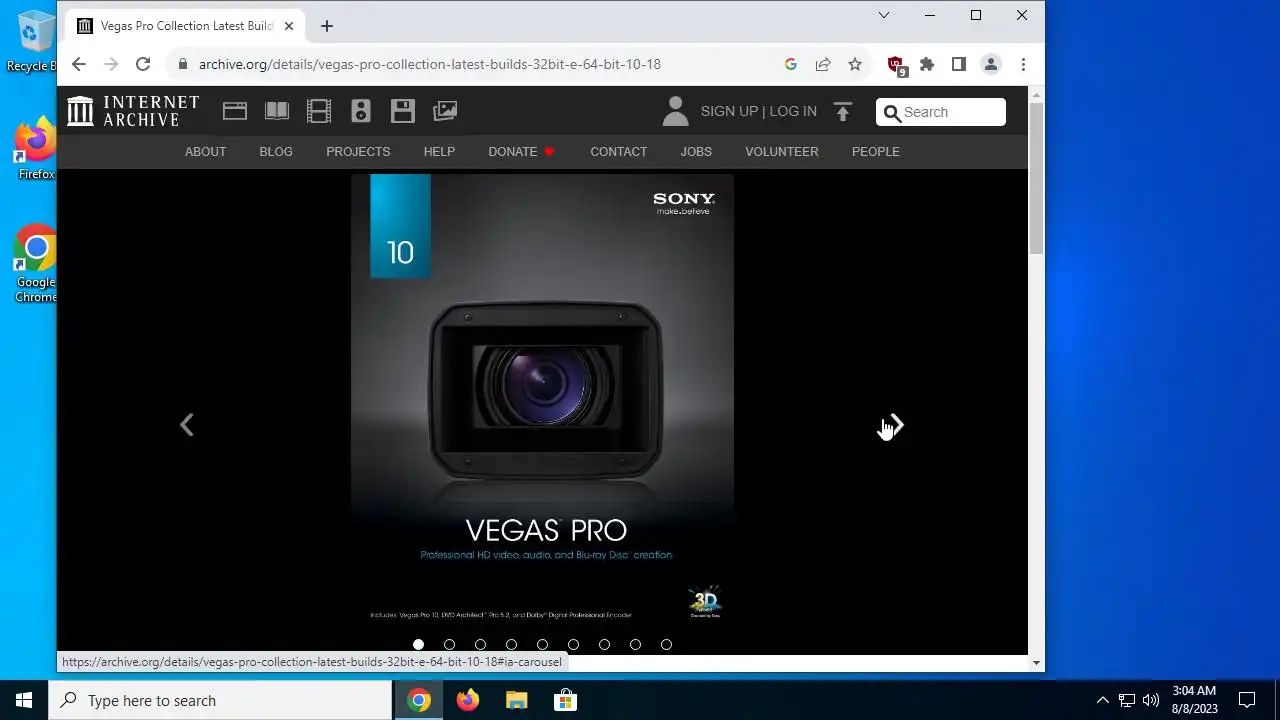Select the sixth carousel dot
The height and width of the screenshot is (720, 1280).
point(573,645)
